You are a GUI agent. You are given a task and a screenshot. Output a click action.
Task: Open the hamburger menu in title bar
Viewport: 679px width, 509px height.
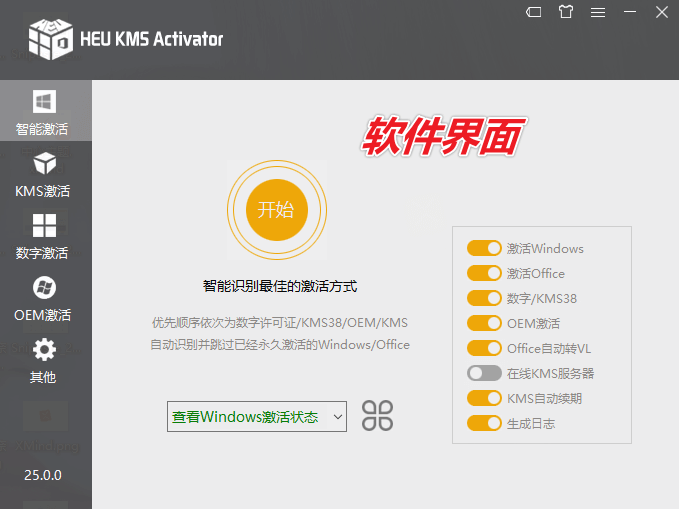pyautogui.click(x=598, y=13)
